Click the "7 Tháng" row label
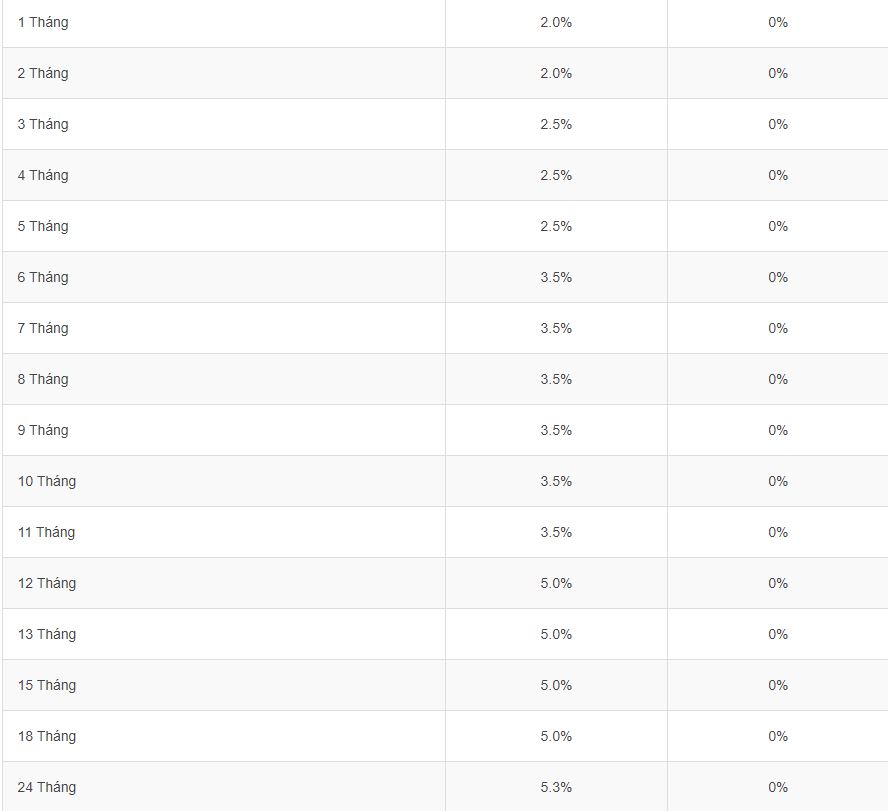The image size is (888, 811). (43, 328)
